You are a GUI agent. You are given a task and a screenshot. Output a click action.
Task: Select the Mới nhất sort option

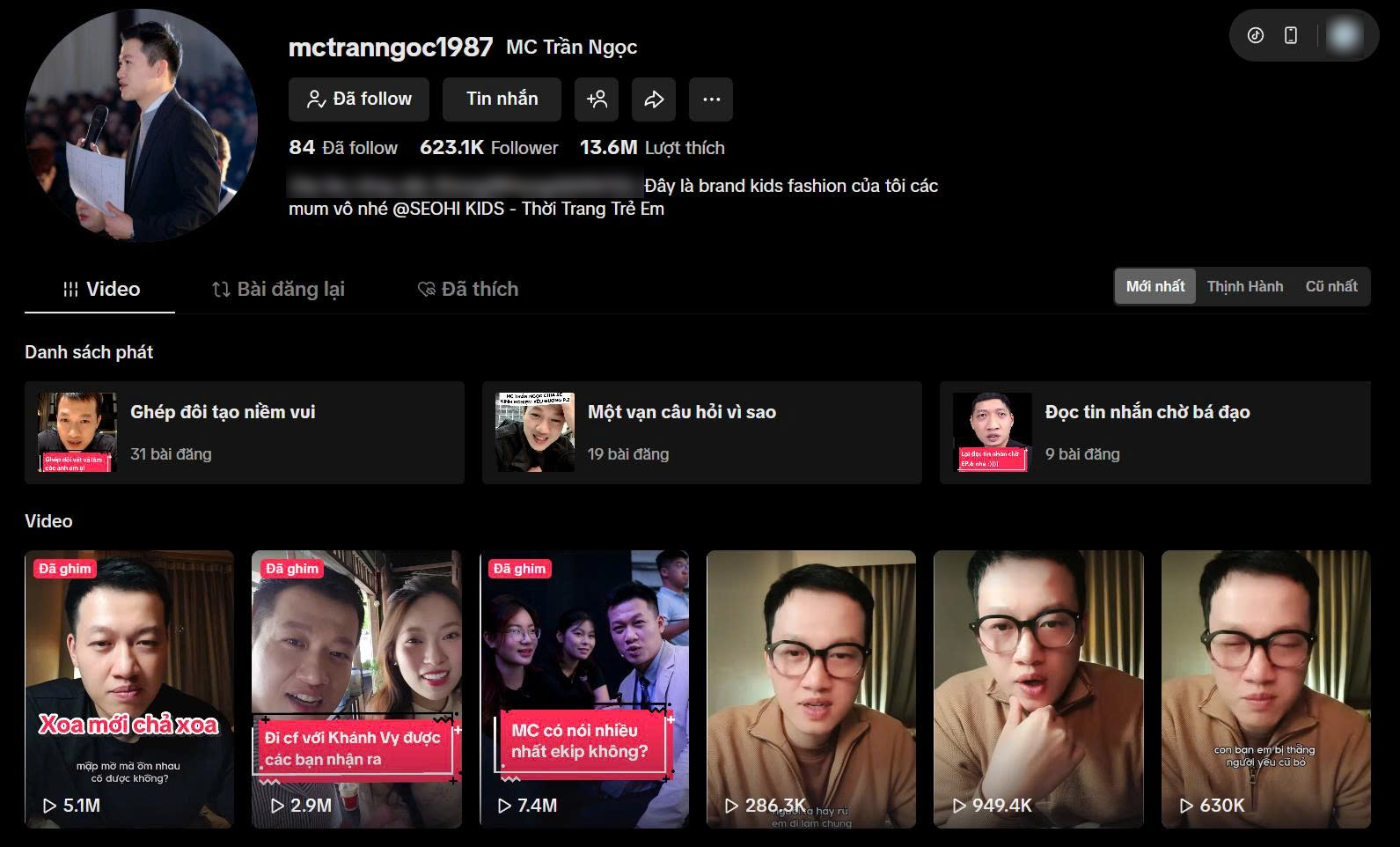click(1154, 287)
